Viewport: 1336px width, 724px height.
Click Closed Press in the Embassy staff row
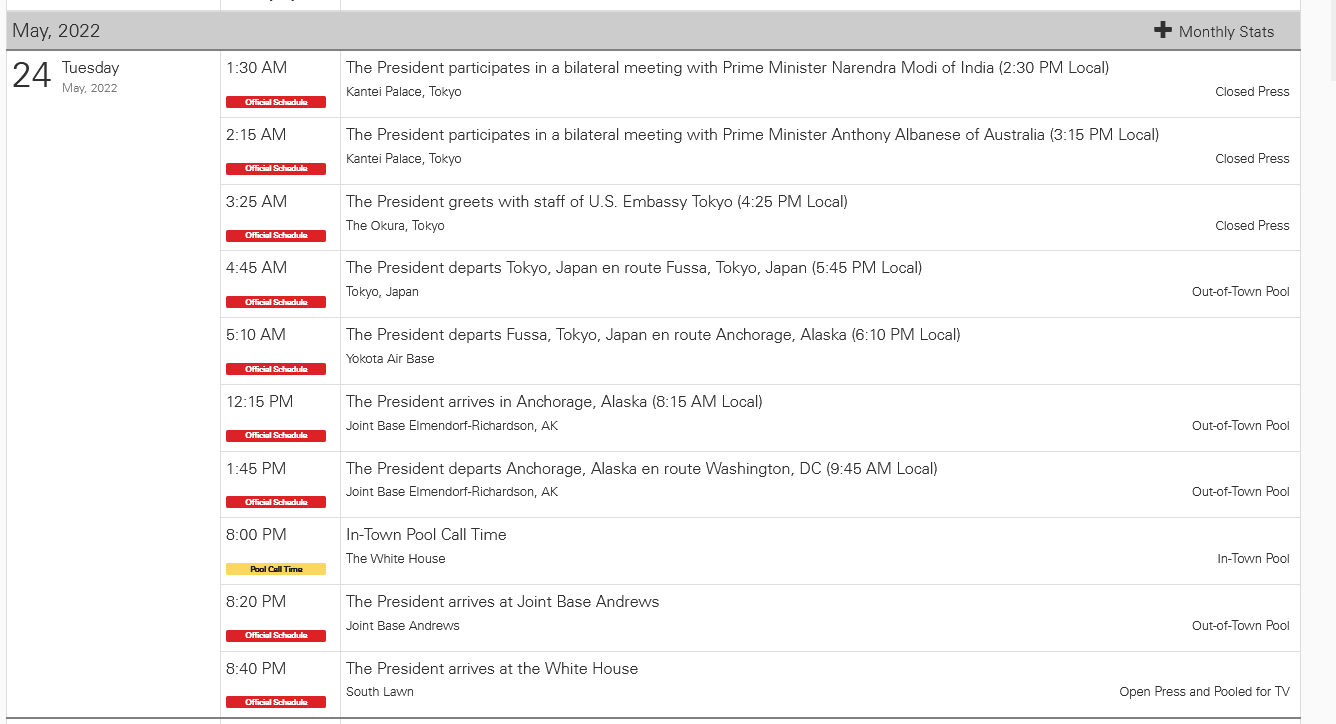click(1252, 226)
